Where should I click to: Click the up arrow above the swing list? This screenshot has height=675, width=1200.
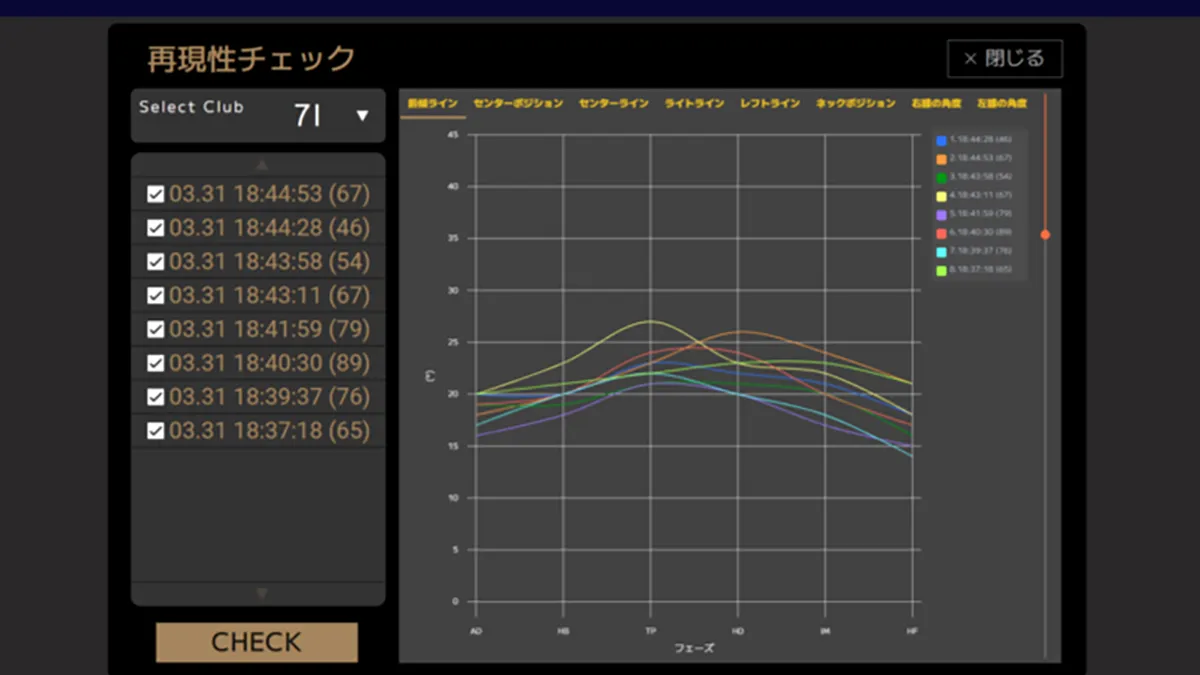click(x=261, y=165)
